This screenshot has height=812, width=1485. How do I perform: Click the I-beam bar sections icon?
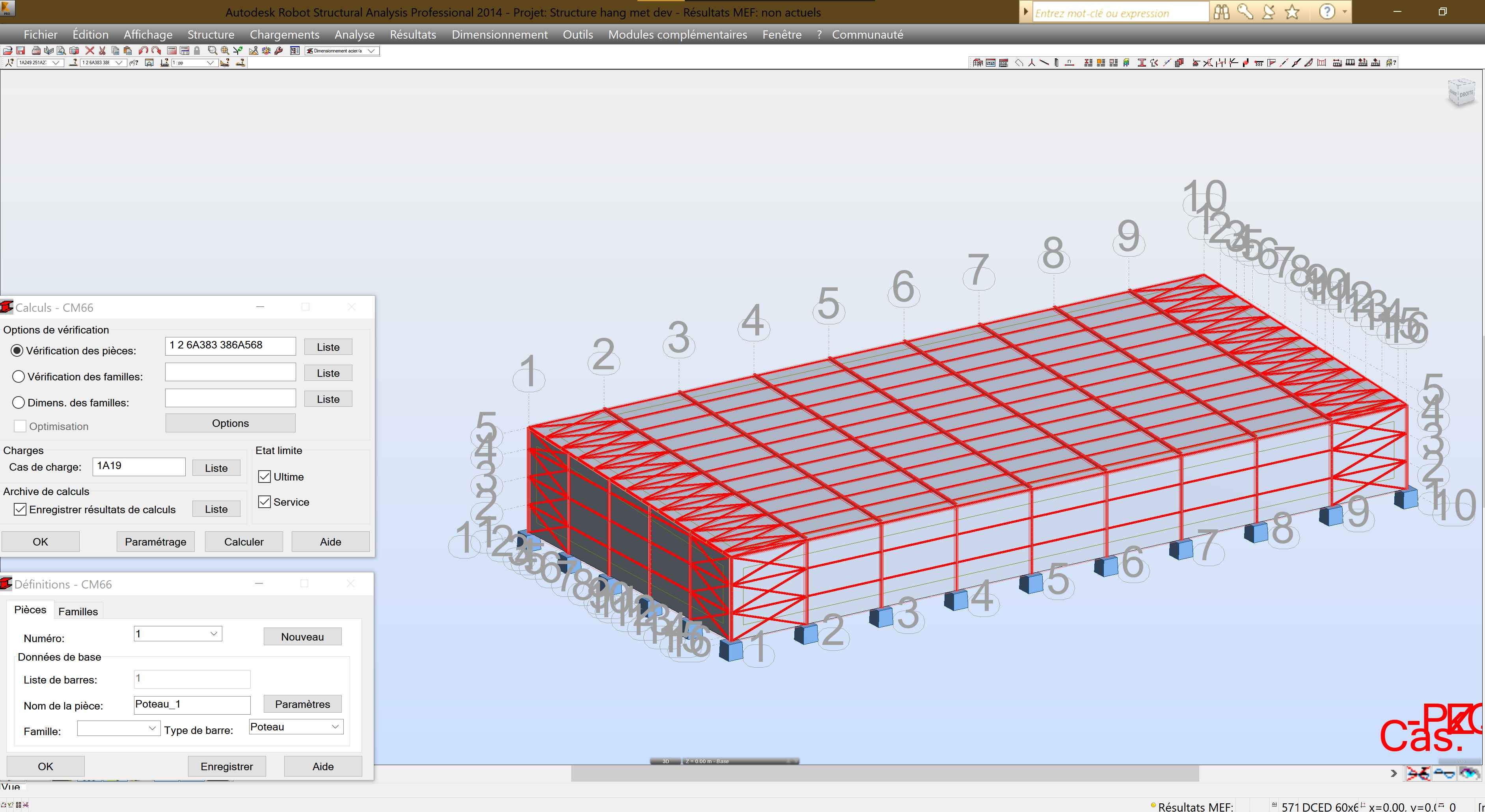pyautogui.click(x=1142, y=62)
